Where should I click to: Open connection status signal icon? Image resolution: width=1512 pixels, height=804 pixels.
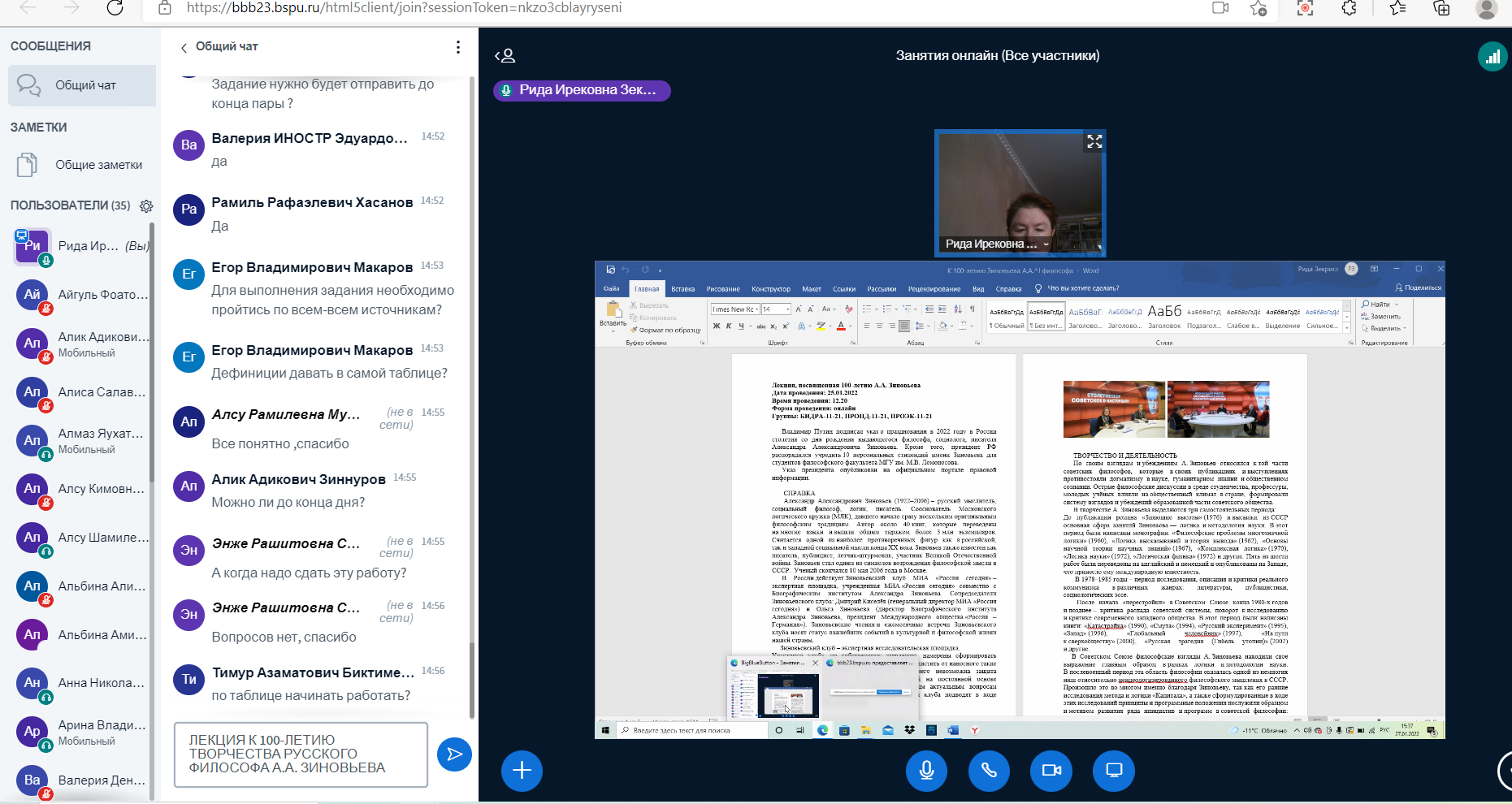click(x=1493, y=57)
